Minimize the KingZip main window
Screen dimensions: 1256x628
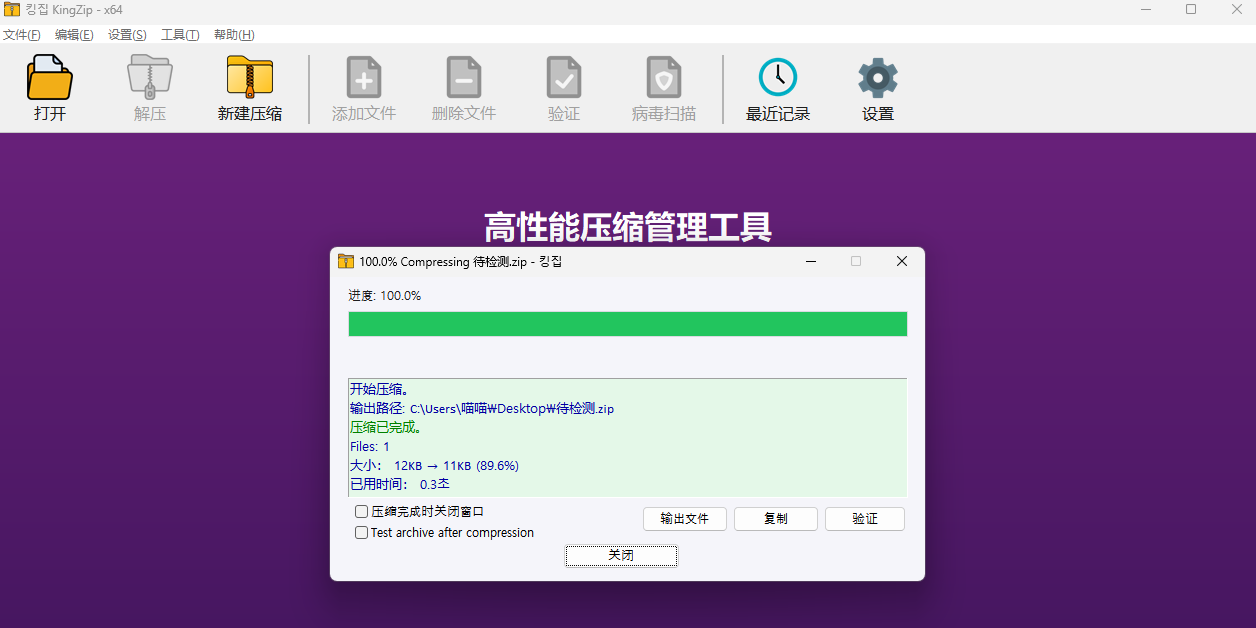(1145, 9)
